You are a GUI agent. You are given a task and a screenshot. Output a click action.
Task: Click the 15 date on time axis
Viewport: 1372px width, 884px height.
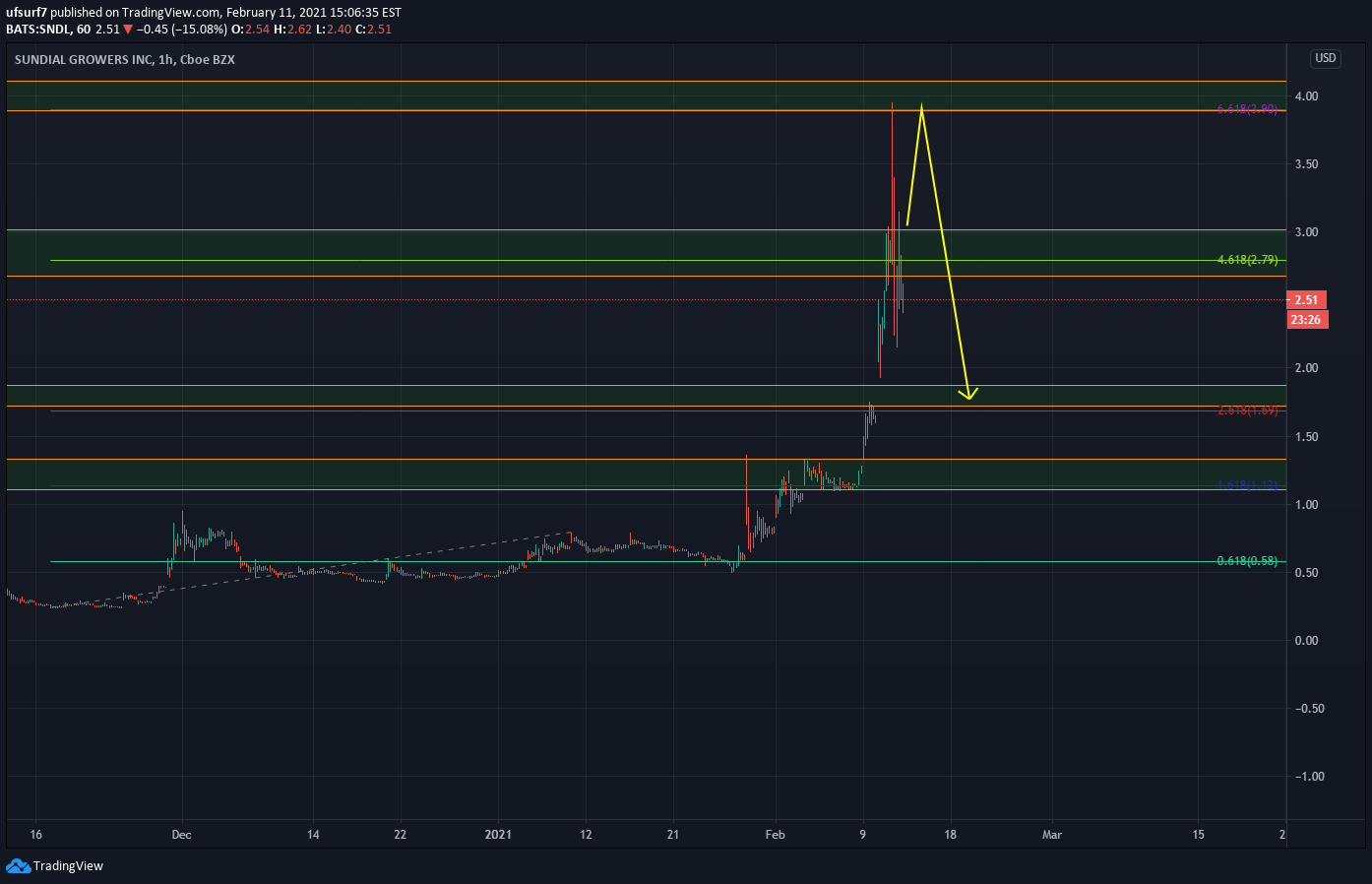pyautogui.click(x=1199, y=835)
